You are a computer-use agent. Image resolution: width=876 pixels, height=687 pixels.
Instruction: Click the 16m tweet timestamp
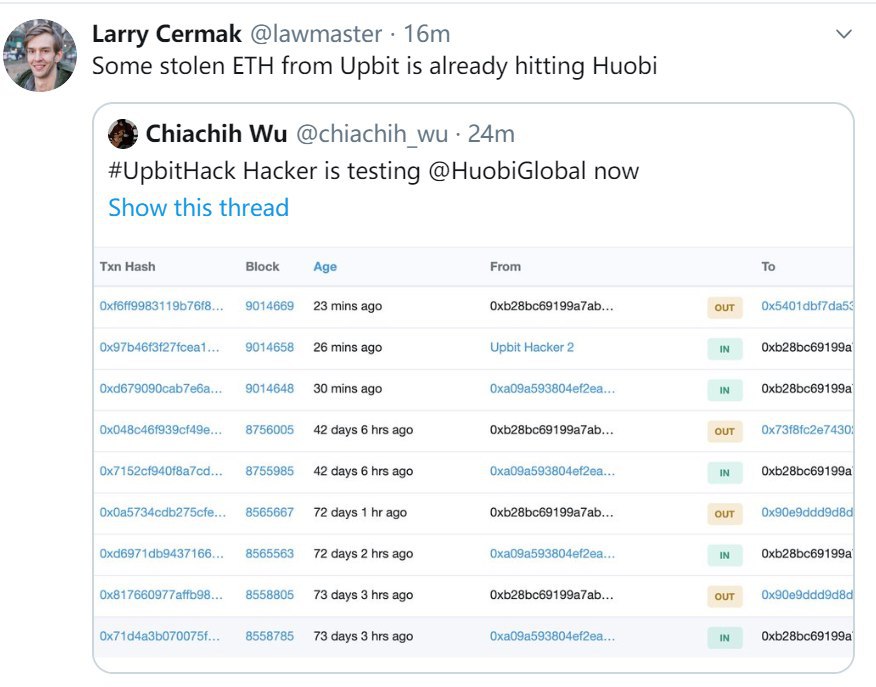click(427, 34)
